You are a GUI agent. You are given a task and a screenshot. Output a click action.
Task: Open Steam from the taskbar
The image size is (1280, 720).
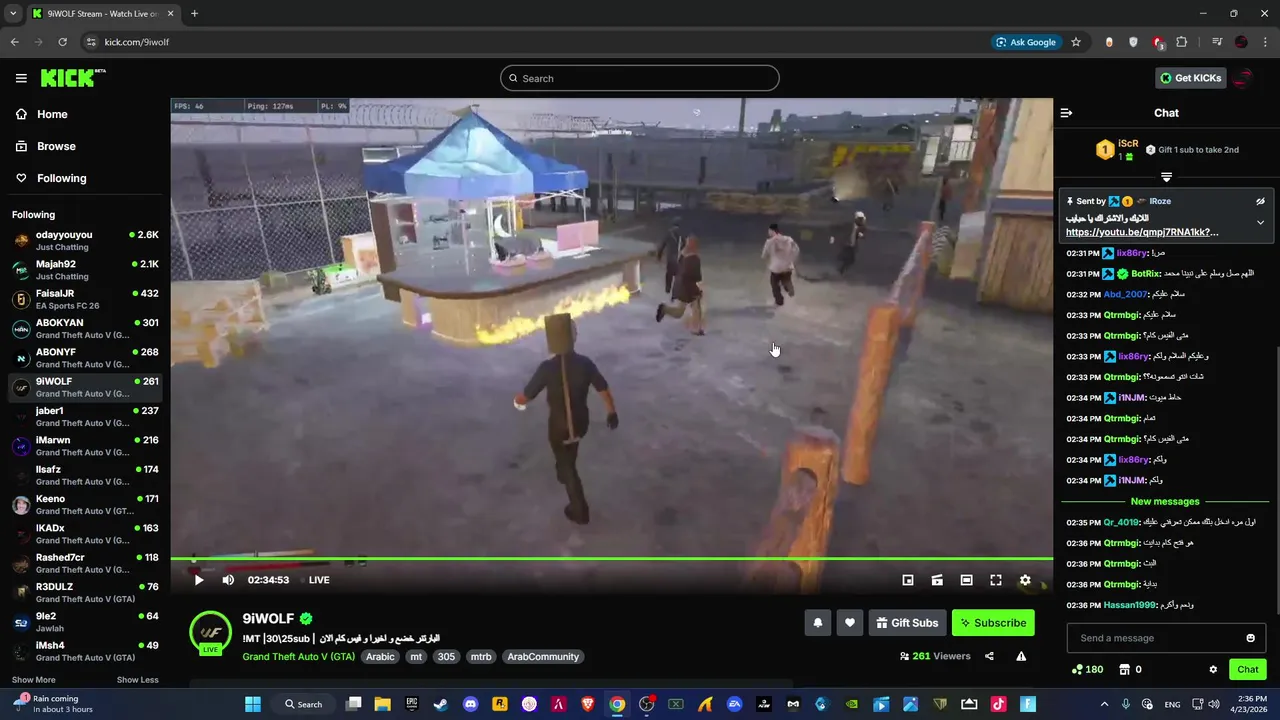click(441, 704)
